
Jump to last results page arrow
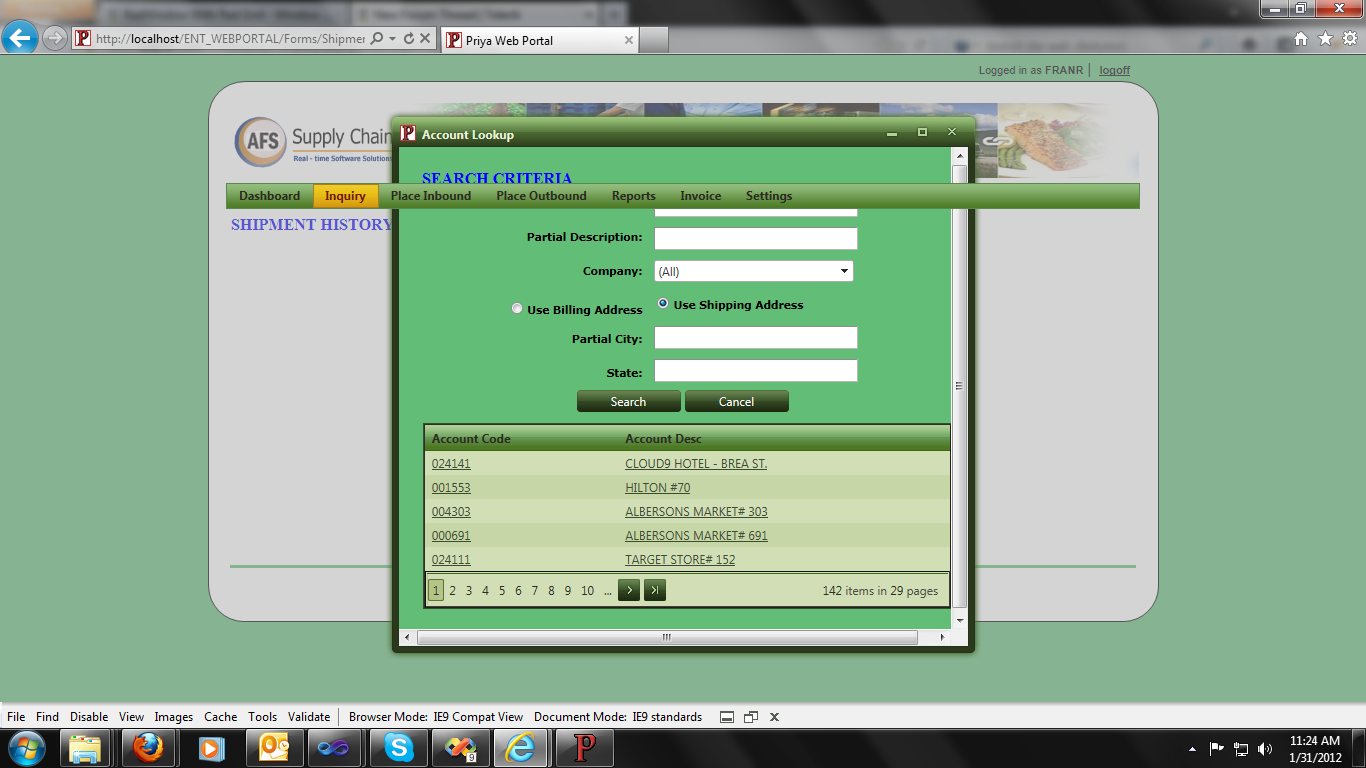click(x=655, y=590)
